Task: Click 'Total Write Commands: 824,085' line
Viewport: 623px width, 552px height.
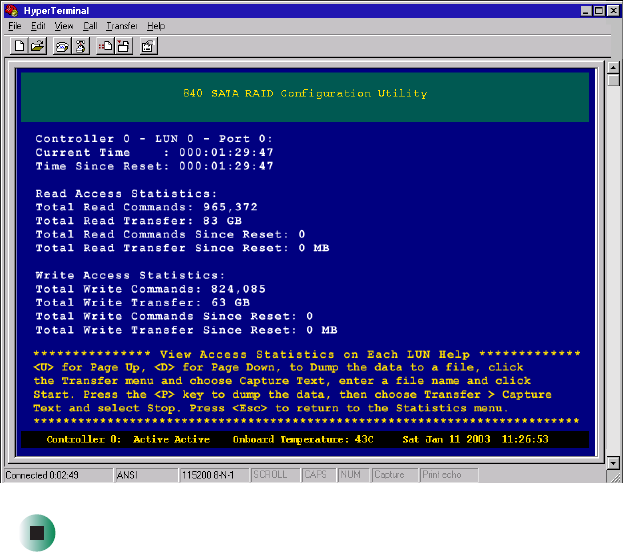Action: pos(150,289)
